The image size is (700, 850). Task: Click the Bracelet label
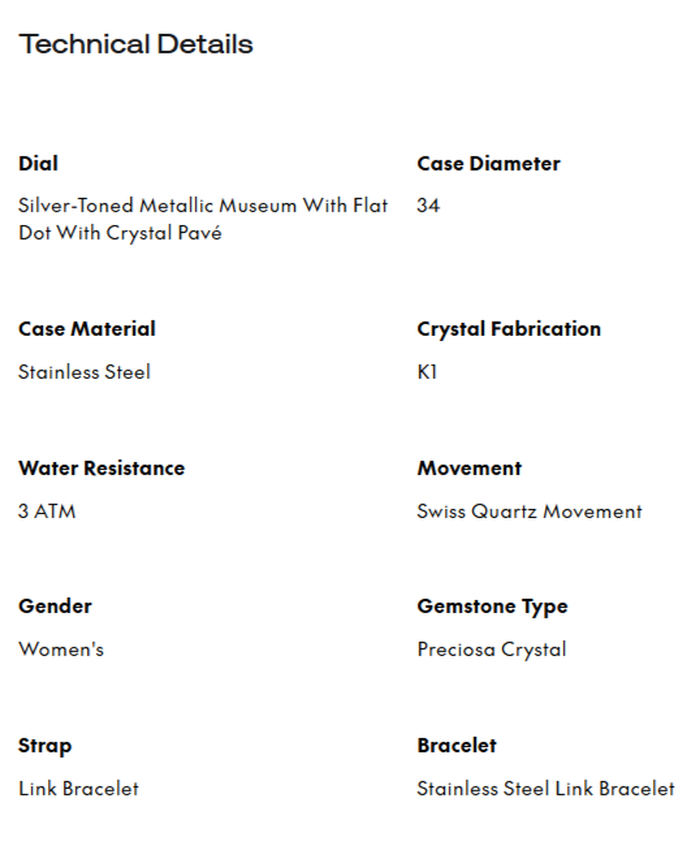tap(456, 746)
